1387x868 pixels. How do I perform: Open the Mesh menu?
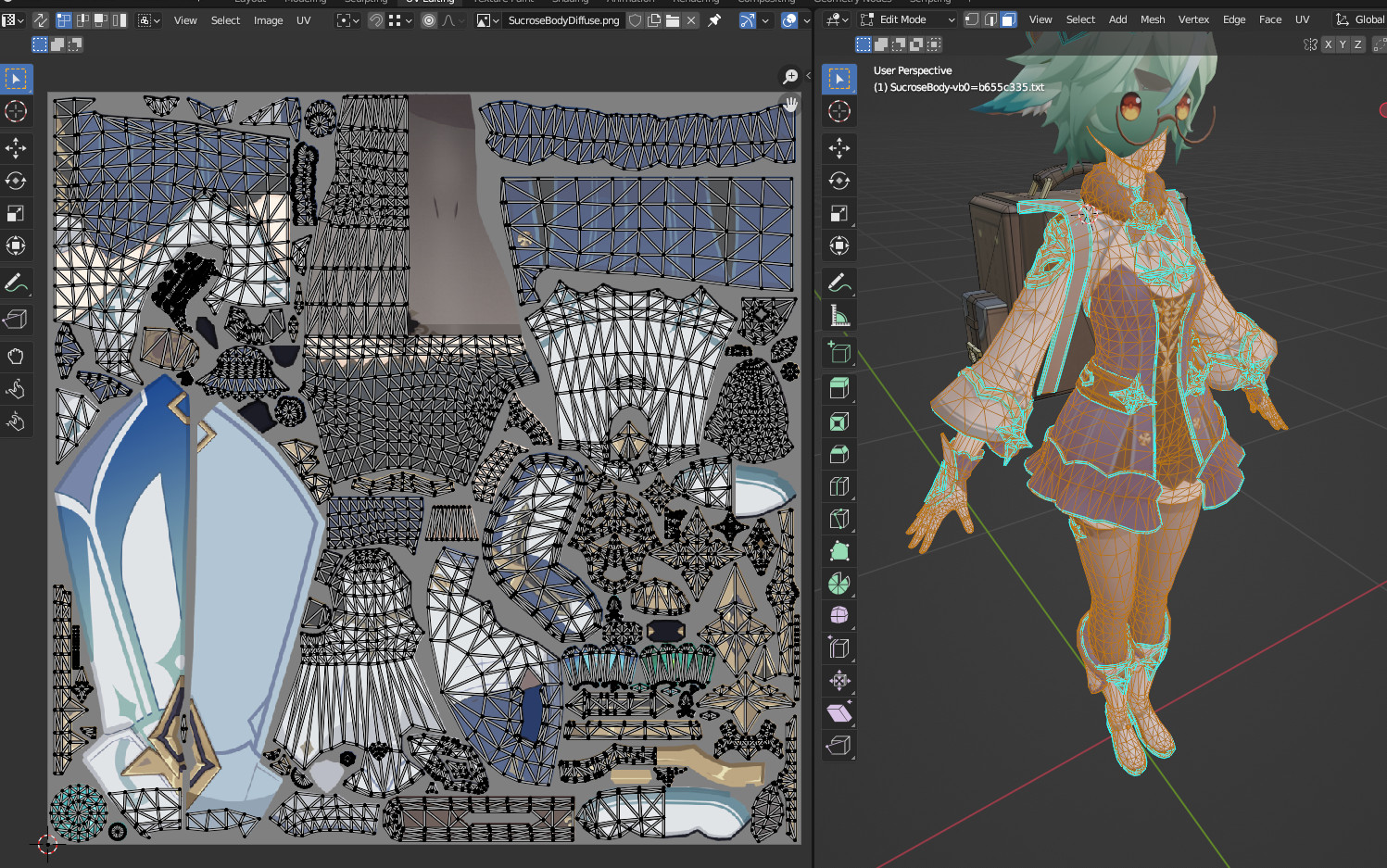(x=1153, y=19)
